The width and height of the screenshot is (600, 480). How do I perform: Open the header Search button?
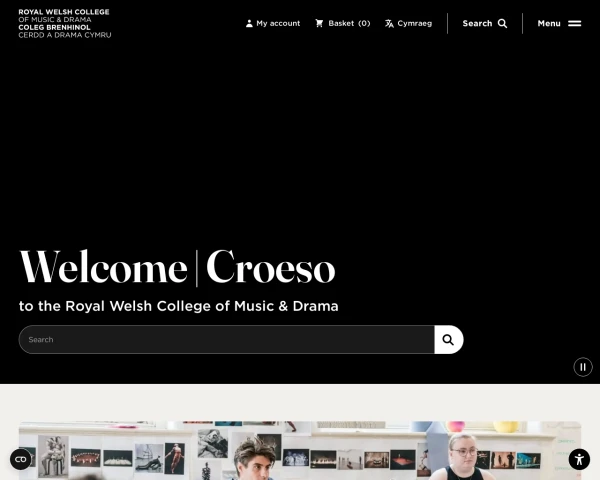pos(485,23)
